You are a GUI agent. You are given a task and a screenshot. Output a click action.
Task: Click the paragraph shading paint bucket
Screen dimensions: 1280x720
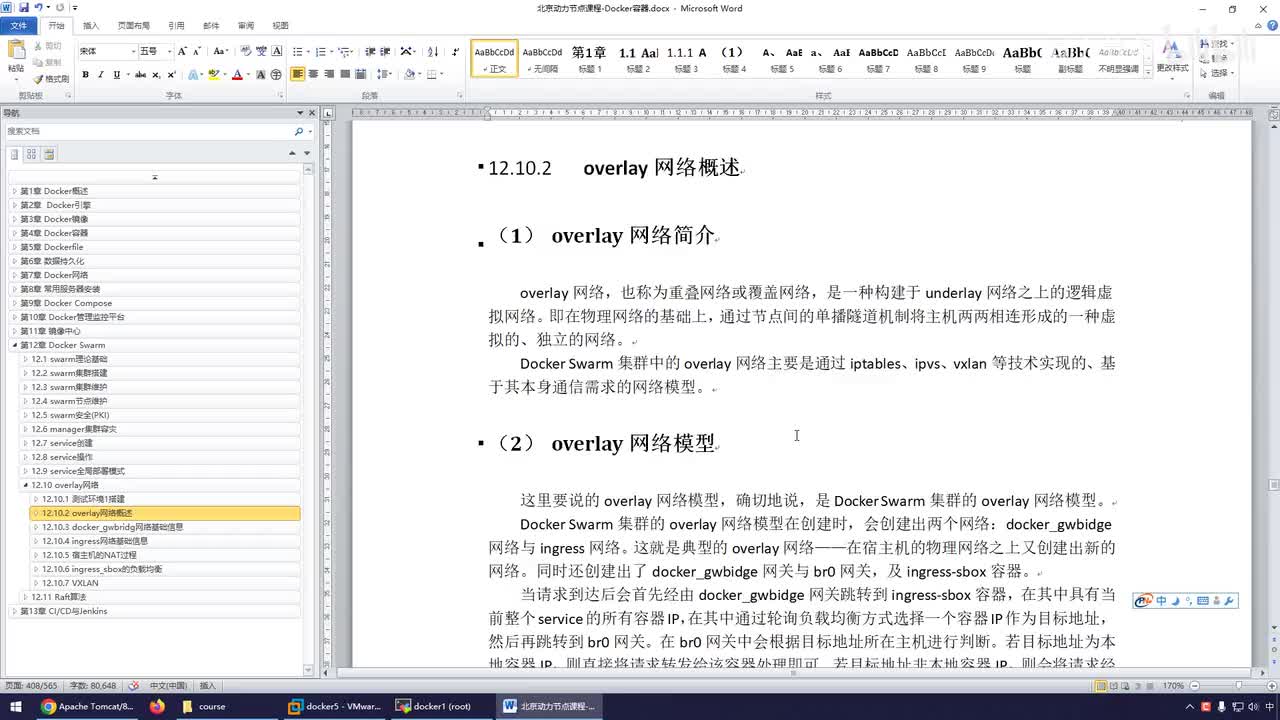(409, 74)
